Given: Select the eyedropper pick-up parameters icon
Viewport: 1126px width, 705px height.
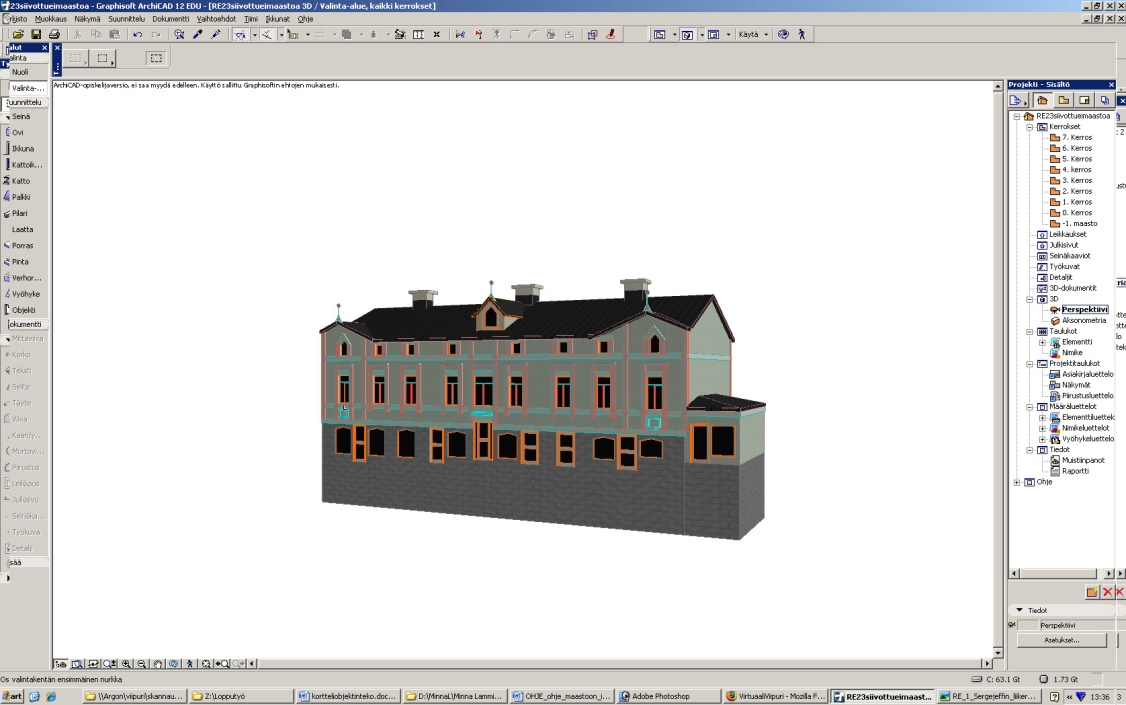Looking at the screenshot, I should click(197, 34).
